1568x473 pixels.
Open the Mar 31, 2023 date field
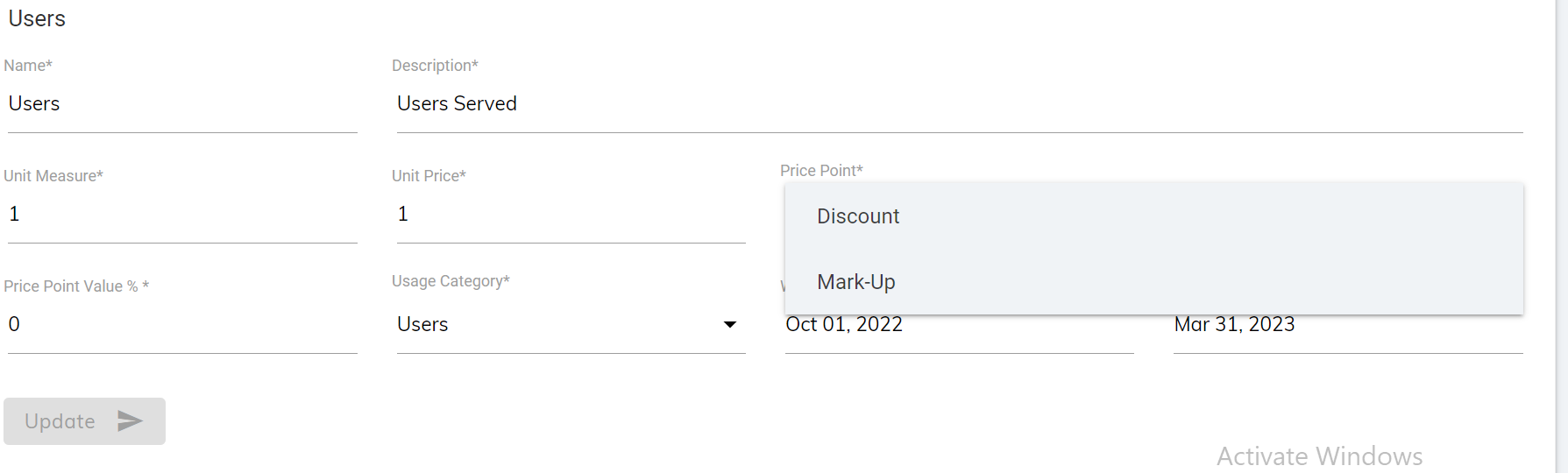point(1347,326)
